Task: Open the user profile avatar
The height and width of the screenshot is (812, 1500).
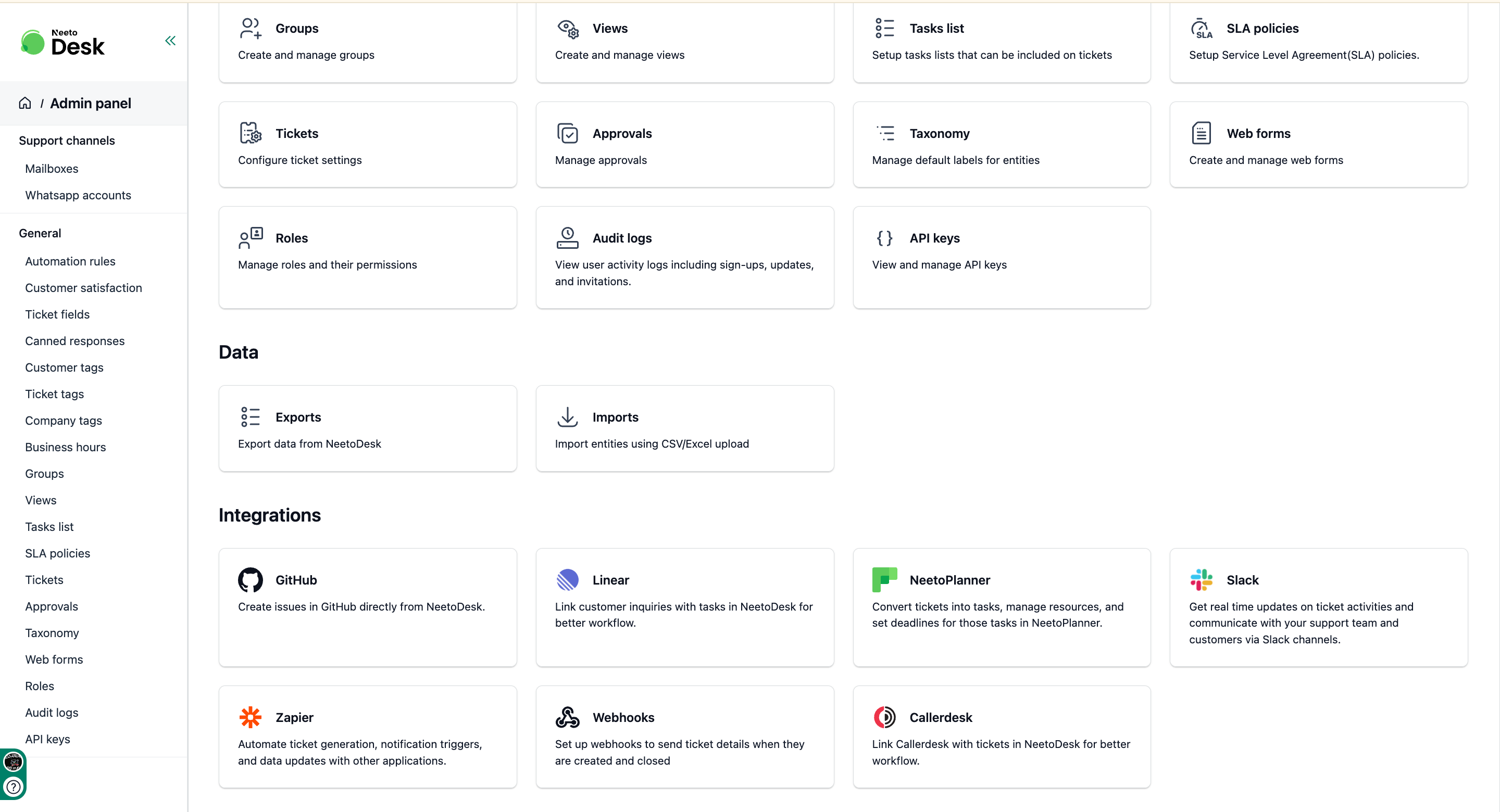Action: (x=13, y=762)
